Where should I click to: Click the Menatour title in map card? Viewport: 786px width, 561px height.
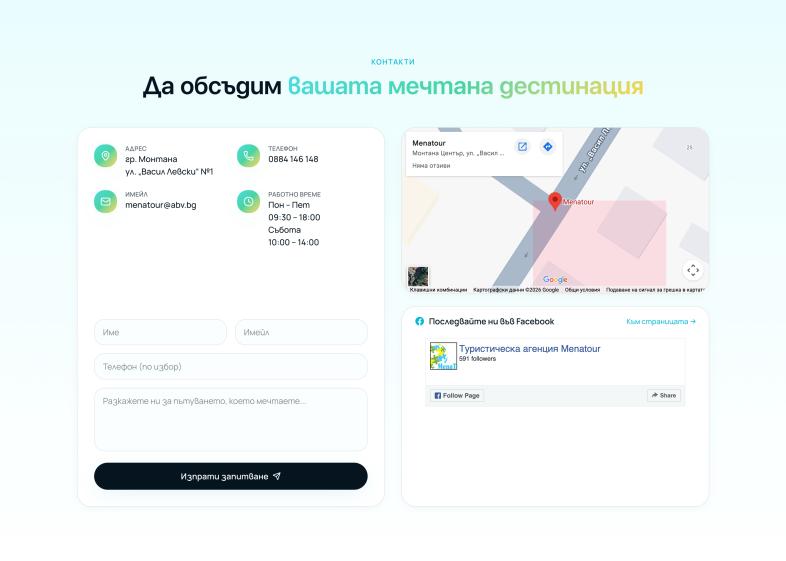[429, 143]
